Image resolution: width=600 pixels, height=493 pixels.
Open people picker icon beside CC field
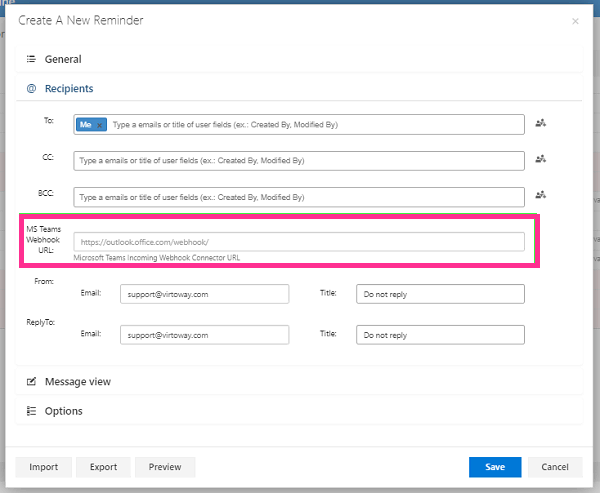click(540, 159)
